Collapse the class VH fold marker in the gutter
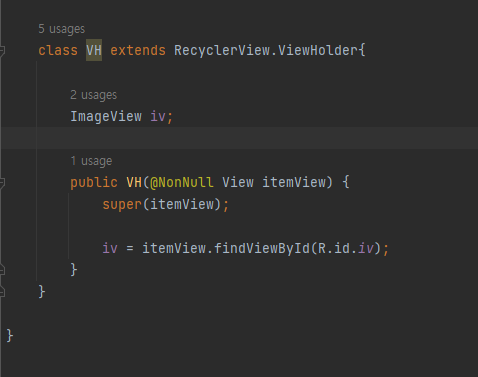Screen dimensions: 478x377 [x=2, y=50]
